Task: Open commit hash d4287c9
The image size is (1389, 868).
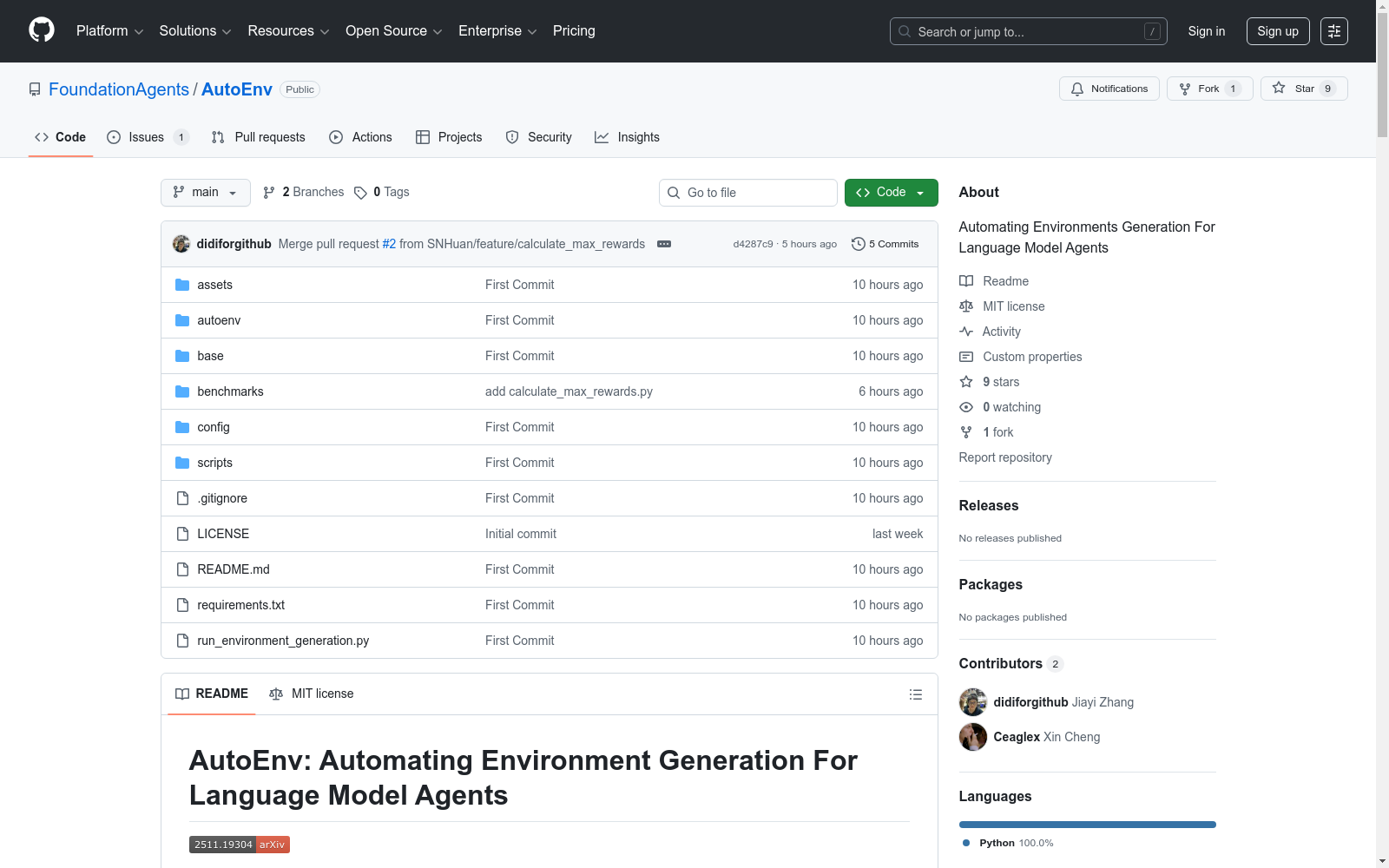Action: (x=753, y=244)
